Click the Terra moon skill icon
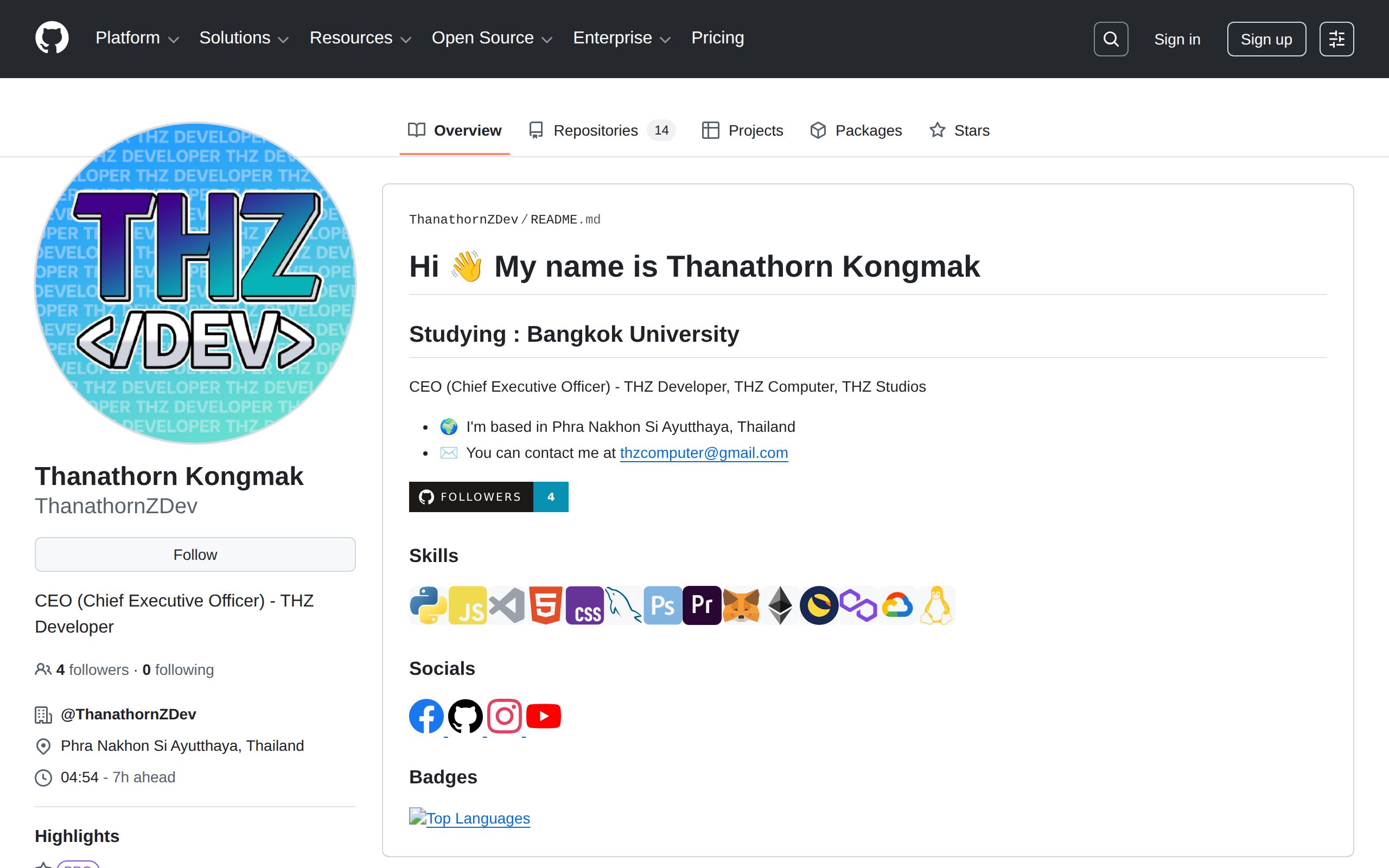This screenshot has width=1389, height=868. pos(818,605)
